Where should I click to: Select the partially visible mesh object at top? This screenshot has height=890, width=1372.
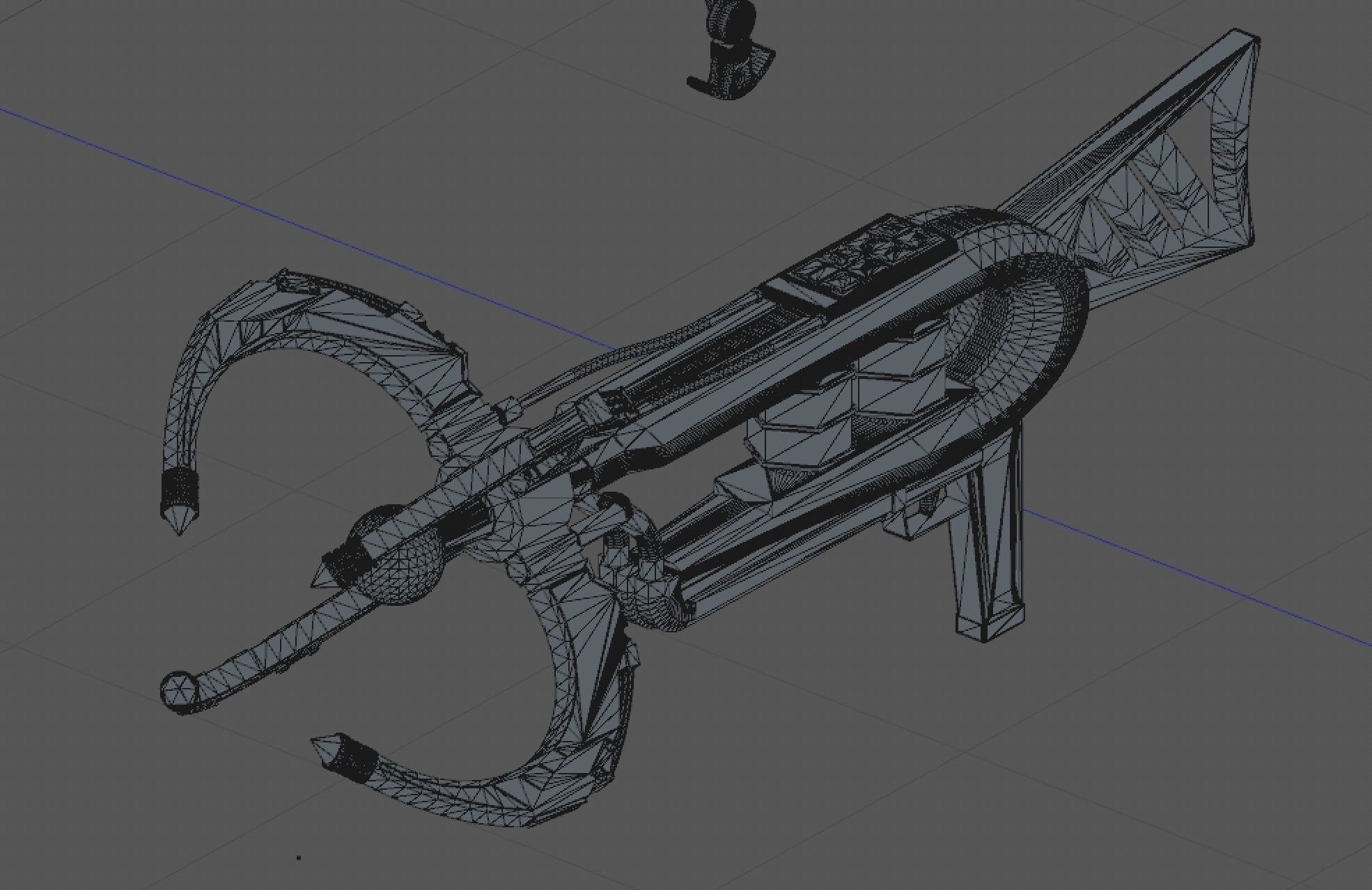pyautogui.click(x=731, y=50)
